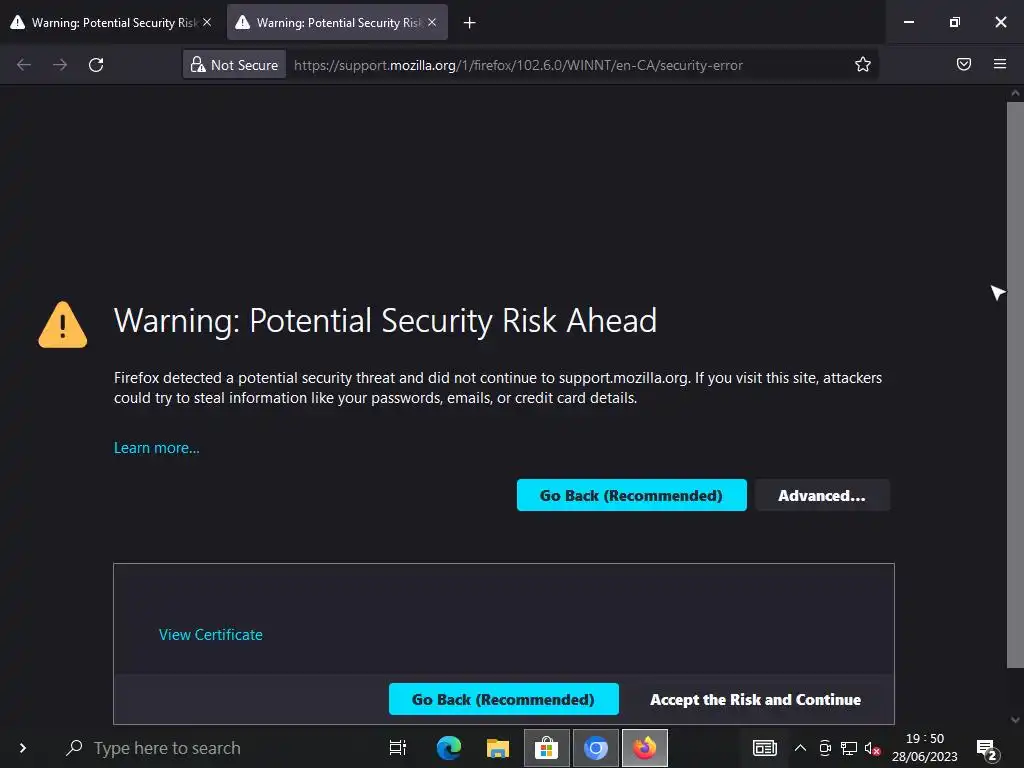Open Microsoft Store from the taskbar
This screenshot has height=768, width=1024.
(x=547, y=748)
